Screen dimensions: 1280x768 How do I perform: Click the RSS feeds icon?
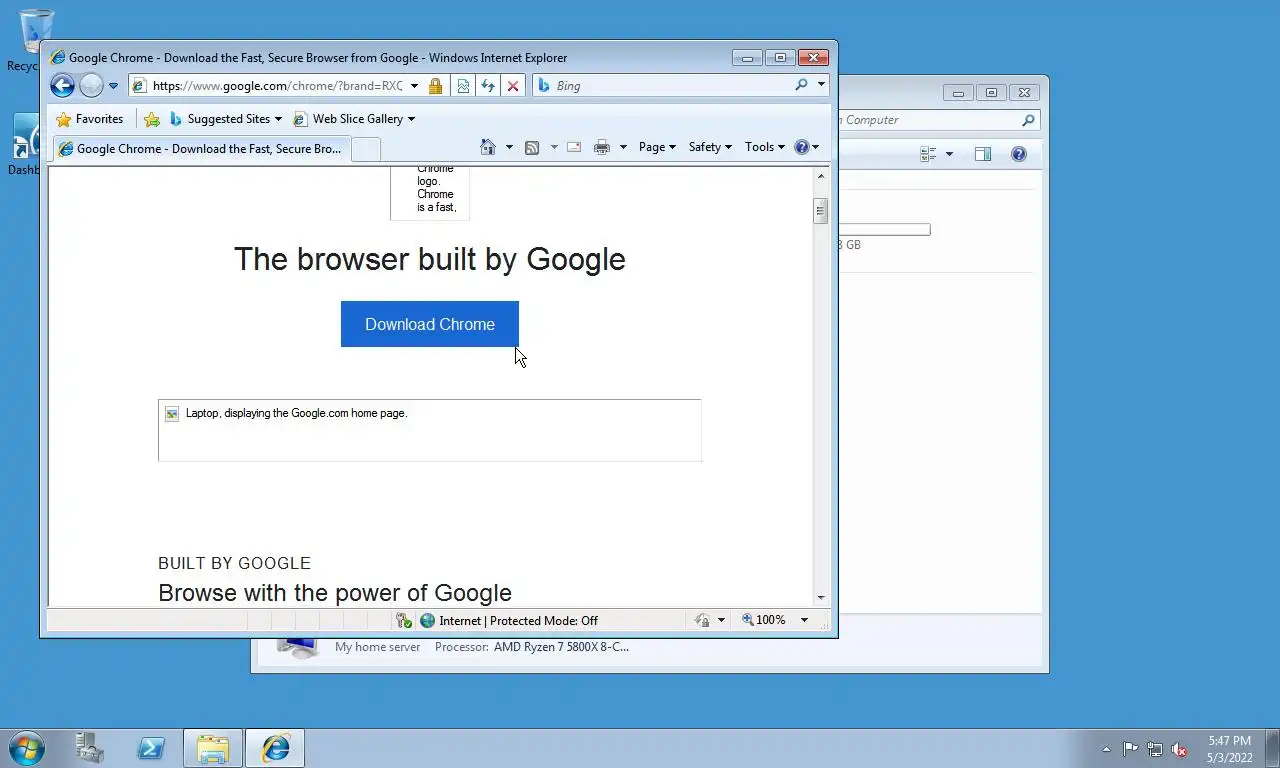click(x=532, y=147)
